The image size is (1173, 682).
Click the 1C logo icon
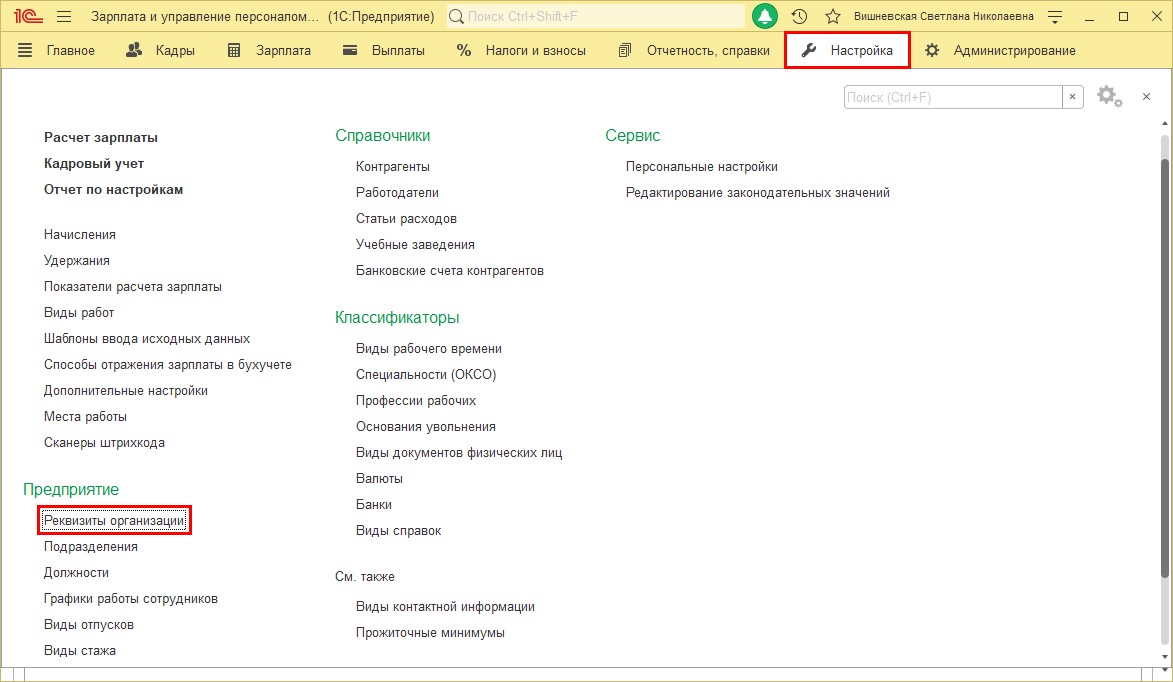point(28,16)
